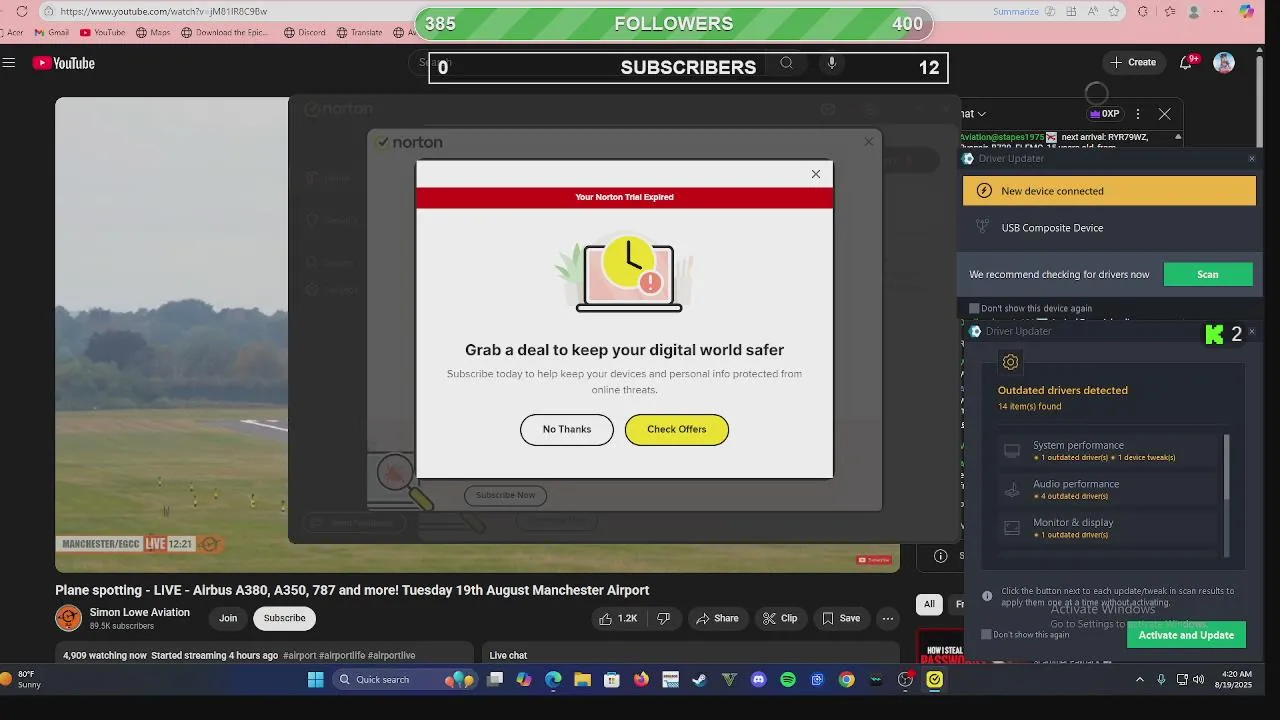This screenshot has width=1280, height=720.
Task: Open Discord from the taskbar
Action: [x=758, y=680]
